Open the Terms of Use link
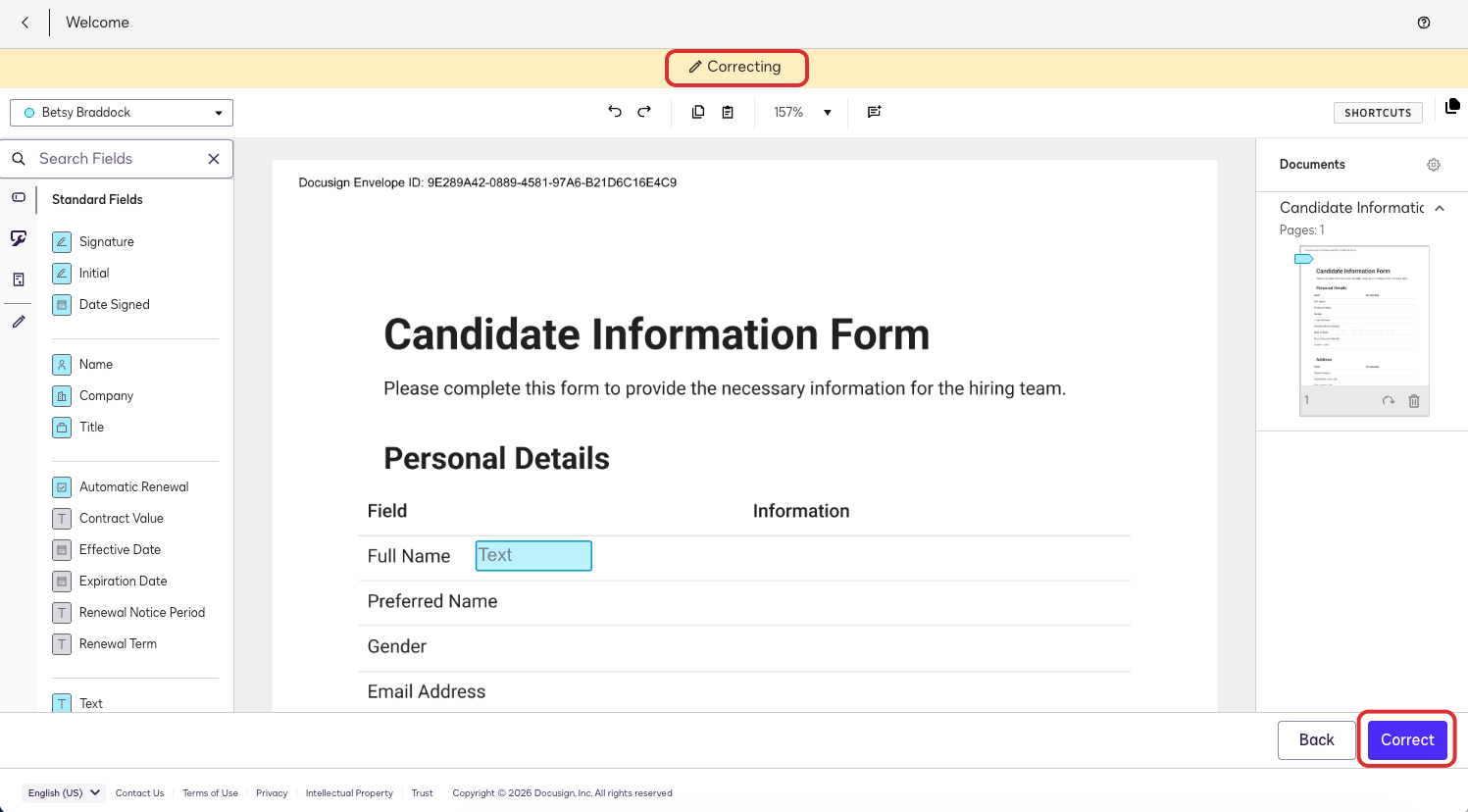Screen dimensions: 1468x812 click(210, 792)
